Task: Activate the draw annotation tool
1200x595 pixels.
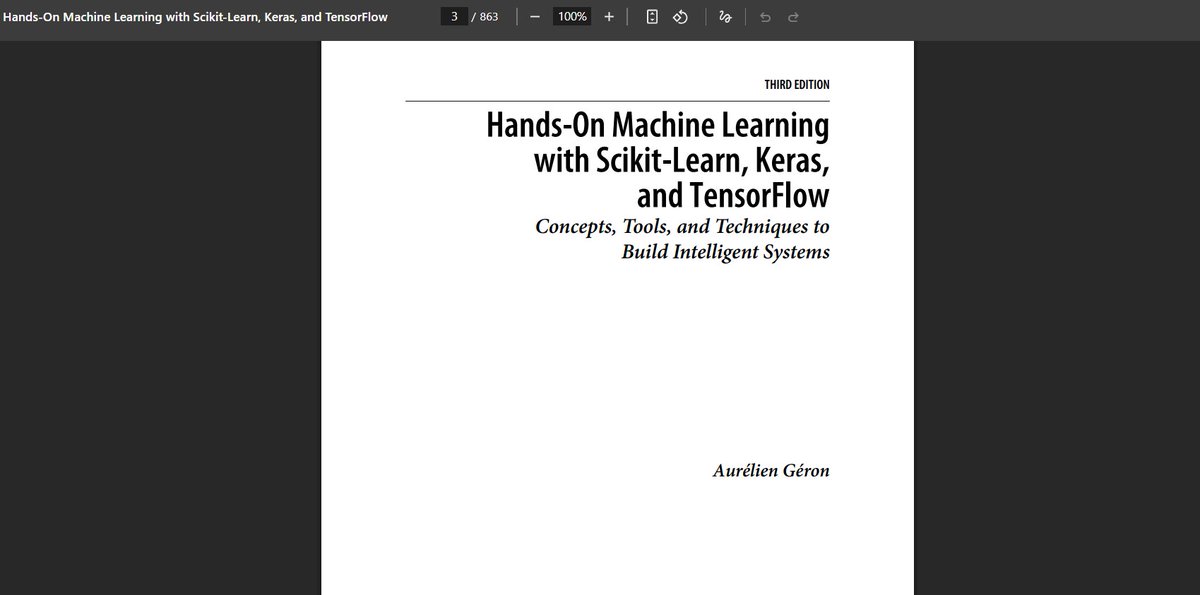Action: (x=725, y=17)
